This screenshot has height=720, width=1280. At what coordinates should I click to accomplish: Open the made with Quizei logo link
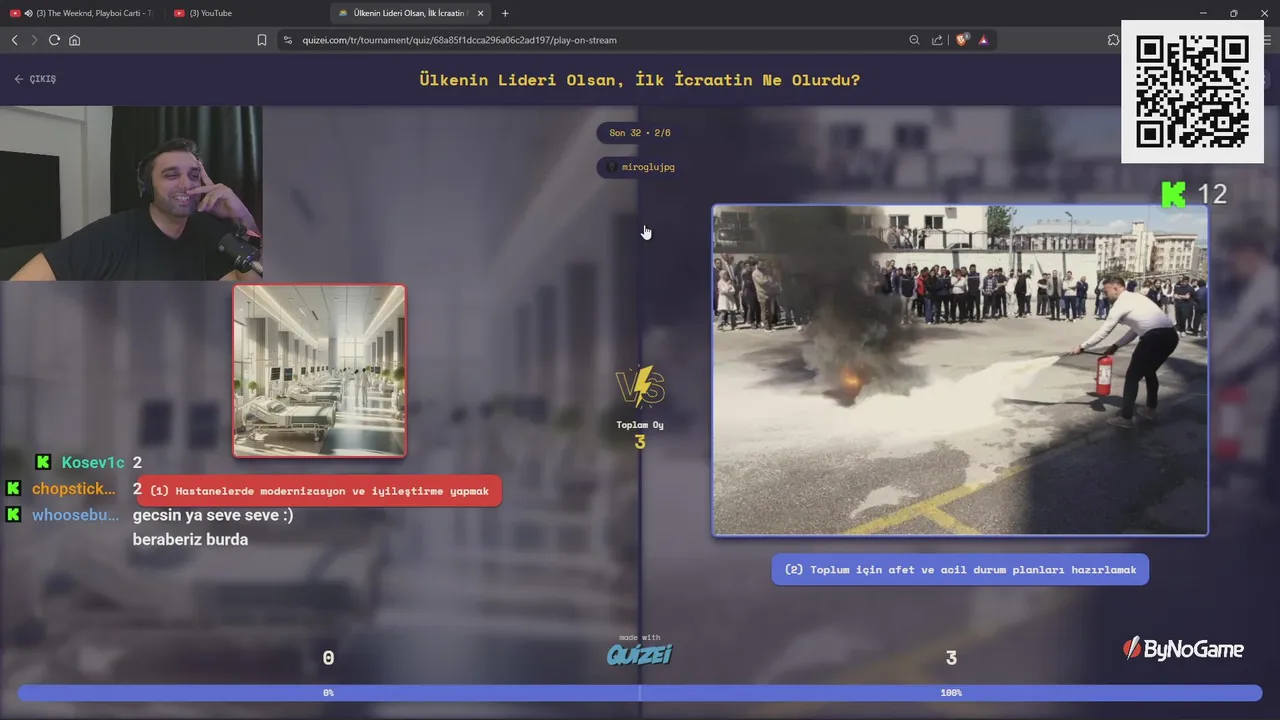click(x=640, y=651)
